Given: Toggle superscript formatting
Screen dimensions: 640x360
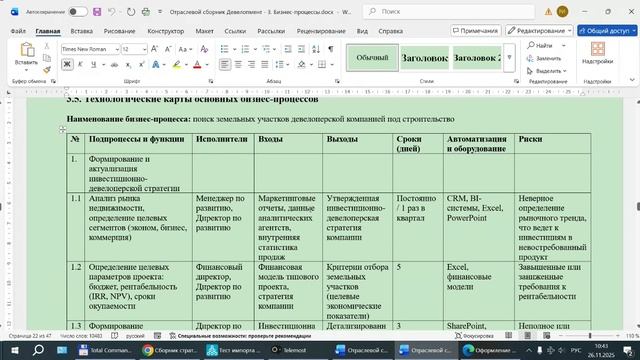Looking at the screenshot, I should (x=142, y=64).
